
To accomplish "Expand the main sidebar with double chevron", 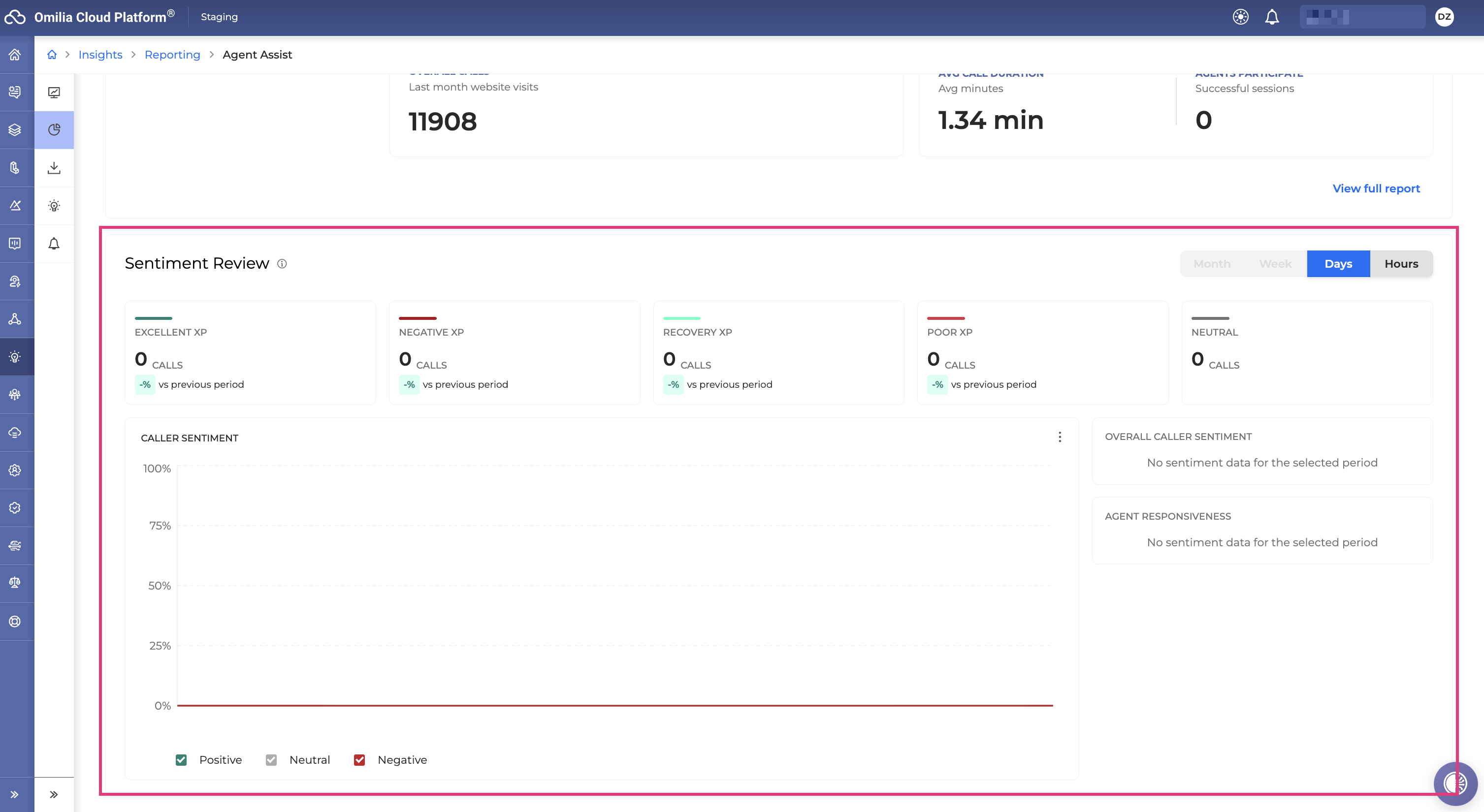I will [15, 795].
